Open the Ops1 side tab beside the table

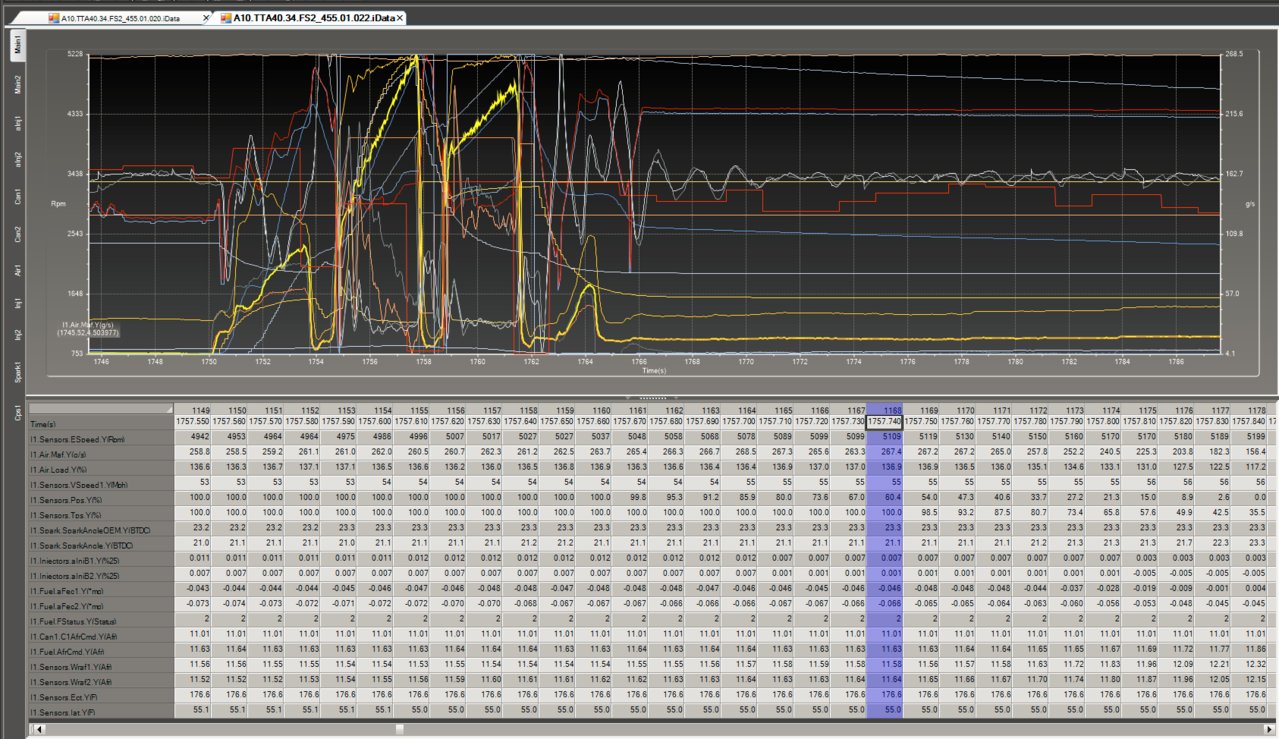click(17, 410)
